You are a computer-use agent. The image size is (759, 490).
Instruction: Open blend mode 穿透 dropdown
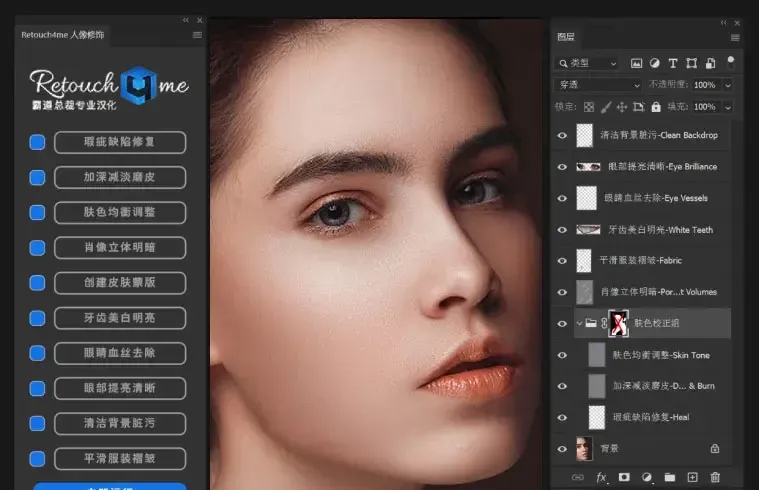(x=598, y=85)
